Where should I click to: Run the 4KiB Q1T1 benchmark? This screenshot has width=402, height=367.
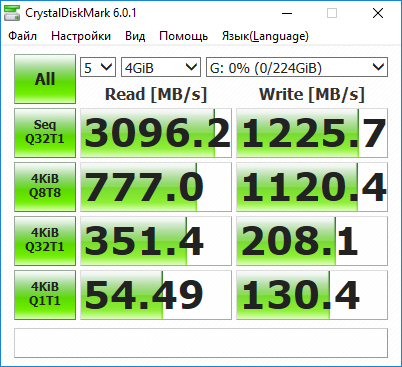pos(45,295)
